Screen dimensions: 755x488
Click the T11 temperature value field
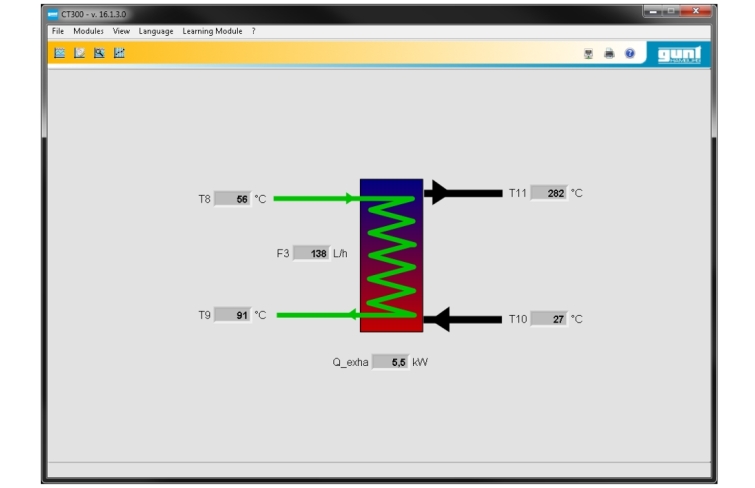548,193
